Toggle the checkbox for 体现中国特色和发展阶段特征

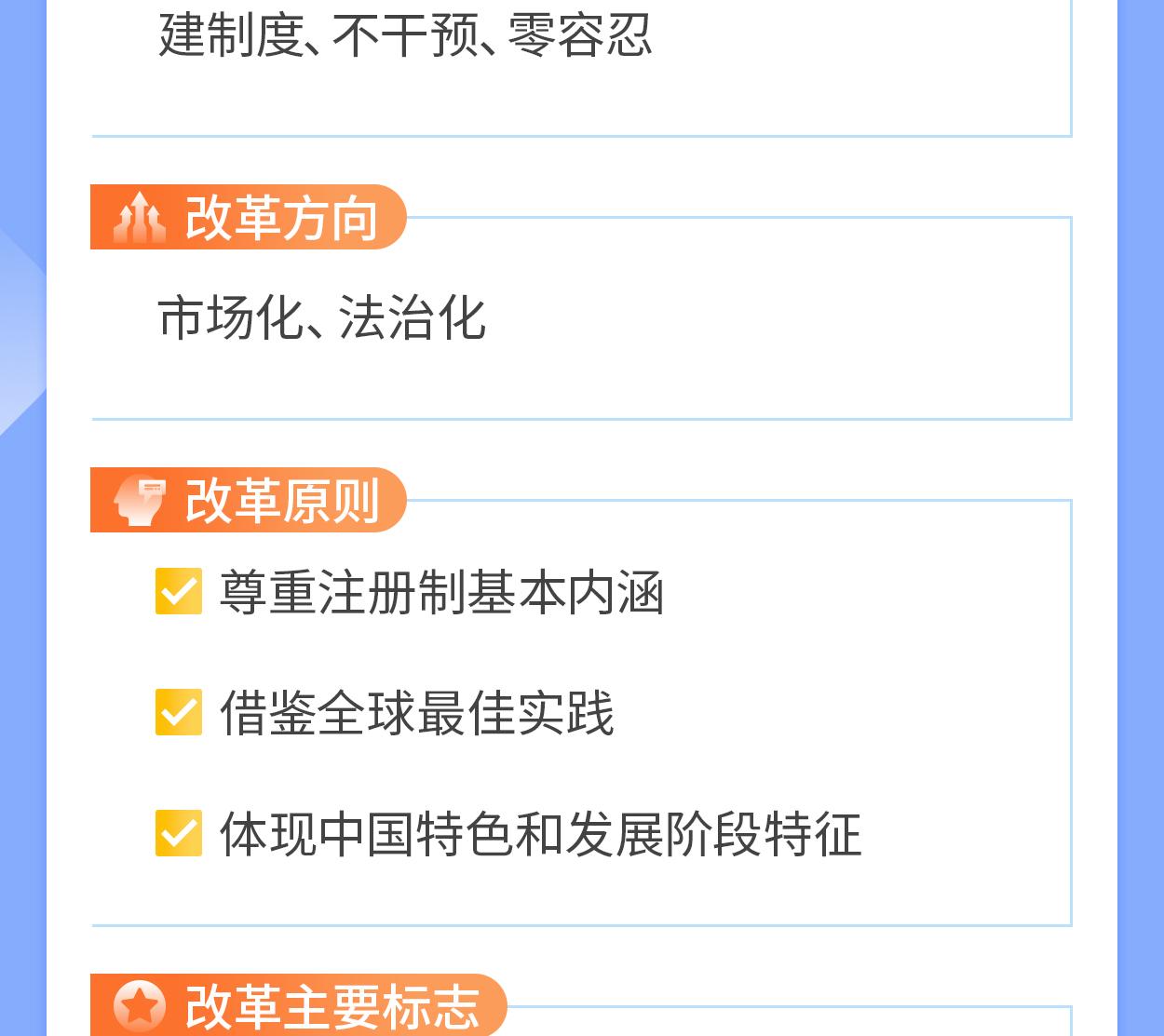click(179, 833)
